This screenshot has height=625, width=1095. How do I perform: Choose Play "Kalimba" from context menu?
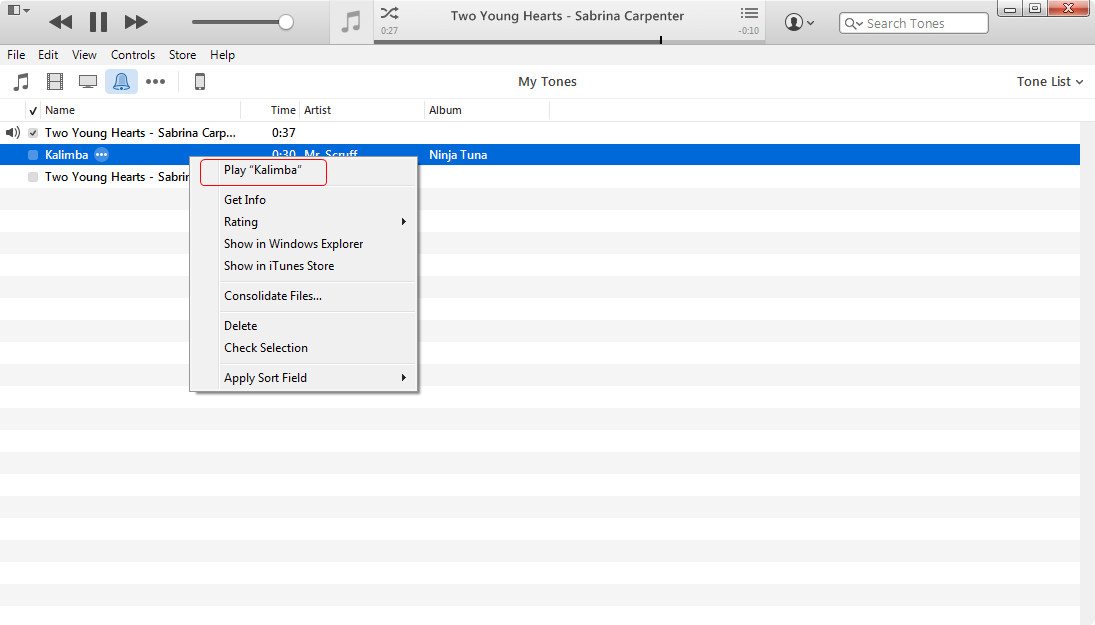click(263, 170)
